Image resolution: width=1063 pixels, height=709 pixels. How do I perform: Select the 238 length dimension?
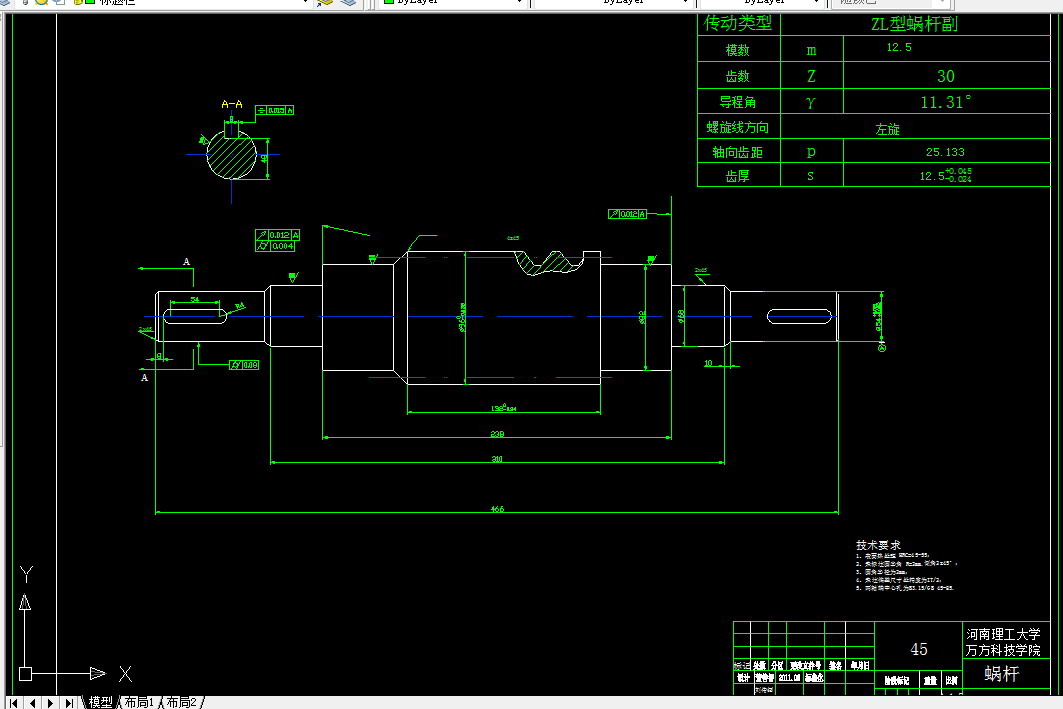497,434
